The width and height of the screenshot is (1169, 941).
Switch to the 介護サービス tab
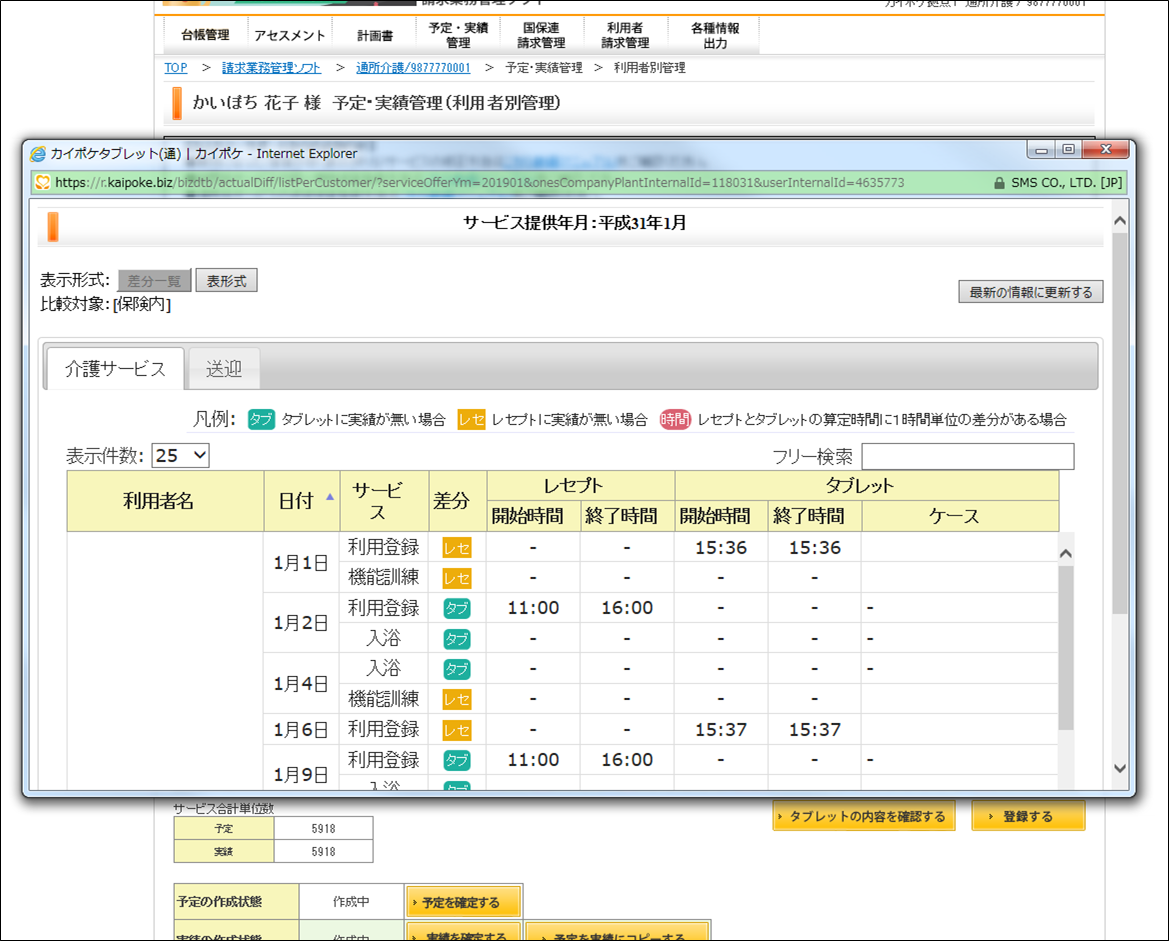pos(116,368)
